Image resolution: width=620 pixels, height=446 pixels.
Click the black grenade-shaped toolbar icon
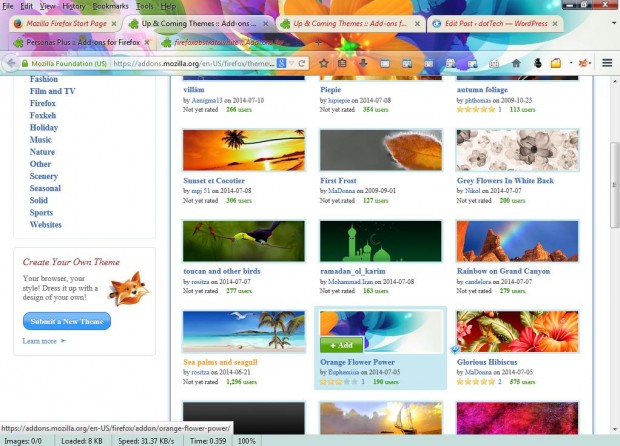click(x=537, y=63)
